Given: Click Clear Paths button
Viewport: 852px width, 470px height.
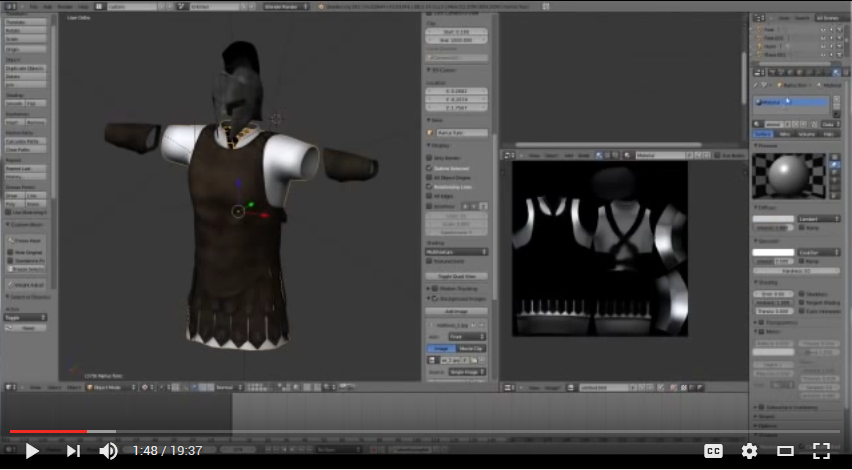Looking at the screenshot, I should coord(26,149).
